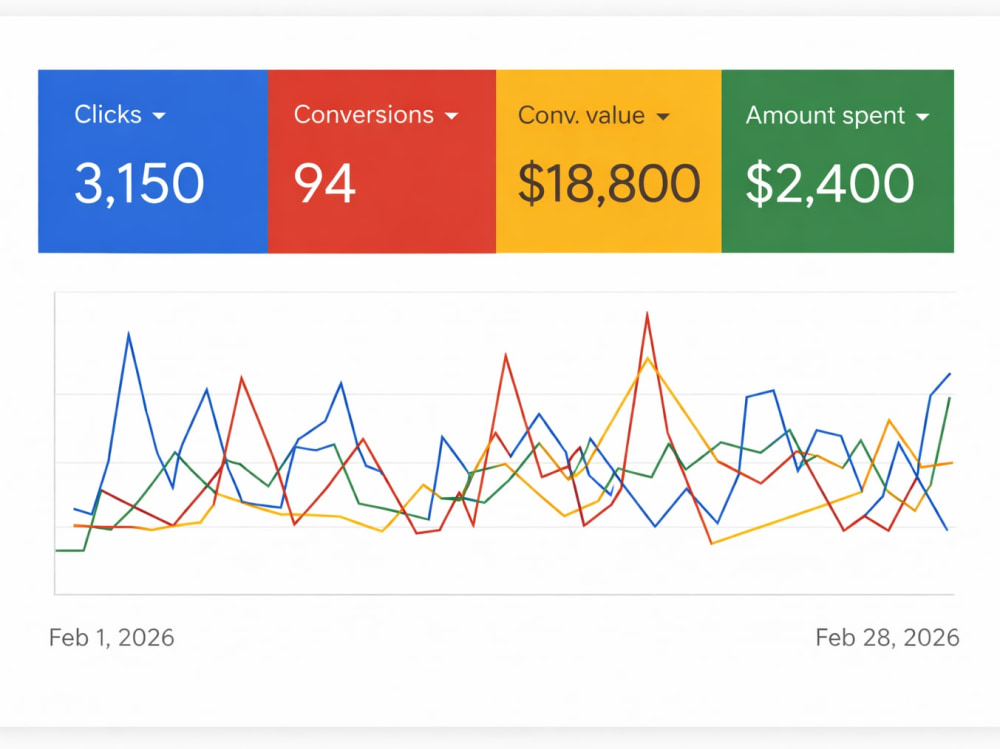Select the blue 3,150 clicks value

tap(139, 183)
